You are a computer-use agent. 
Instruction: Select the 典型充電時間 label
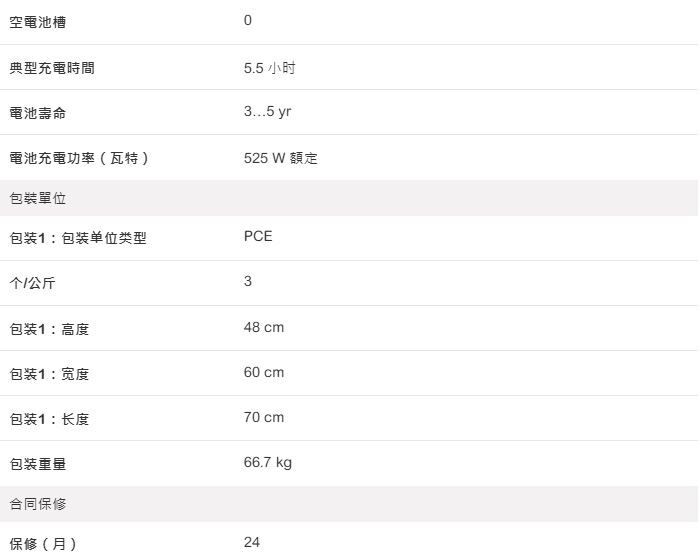(x=53, y=68)
